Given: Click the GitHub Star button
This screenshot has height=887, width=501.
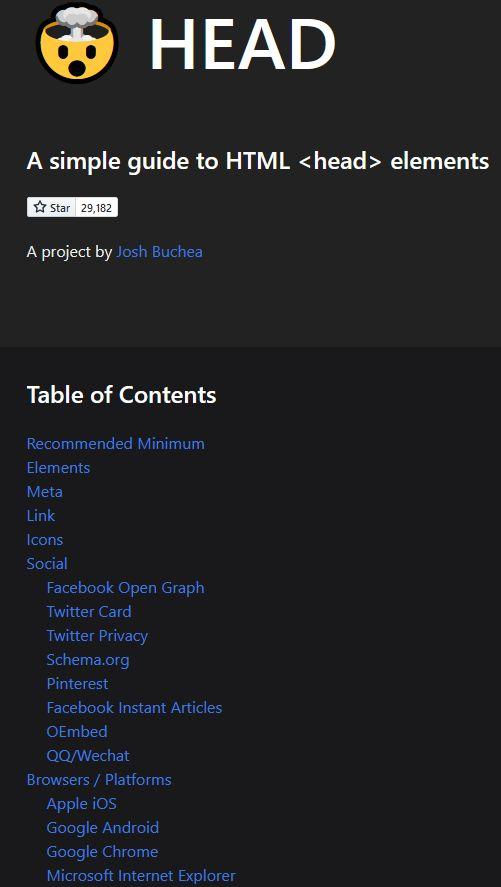Looking at the screenshot, I should 51,208.
